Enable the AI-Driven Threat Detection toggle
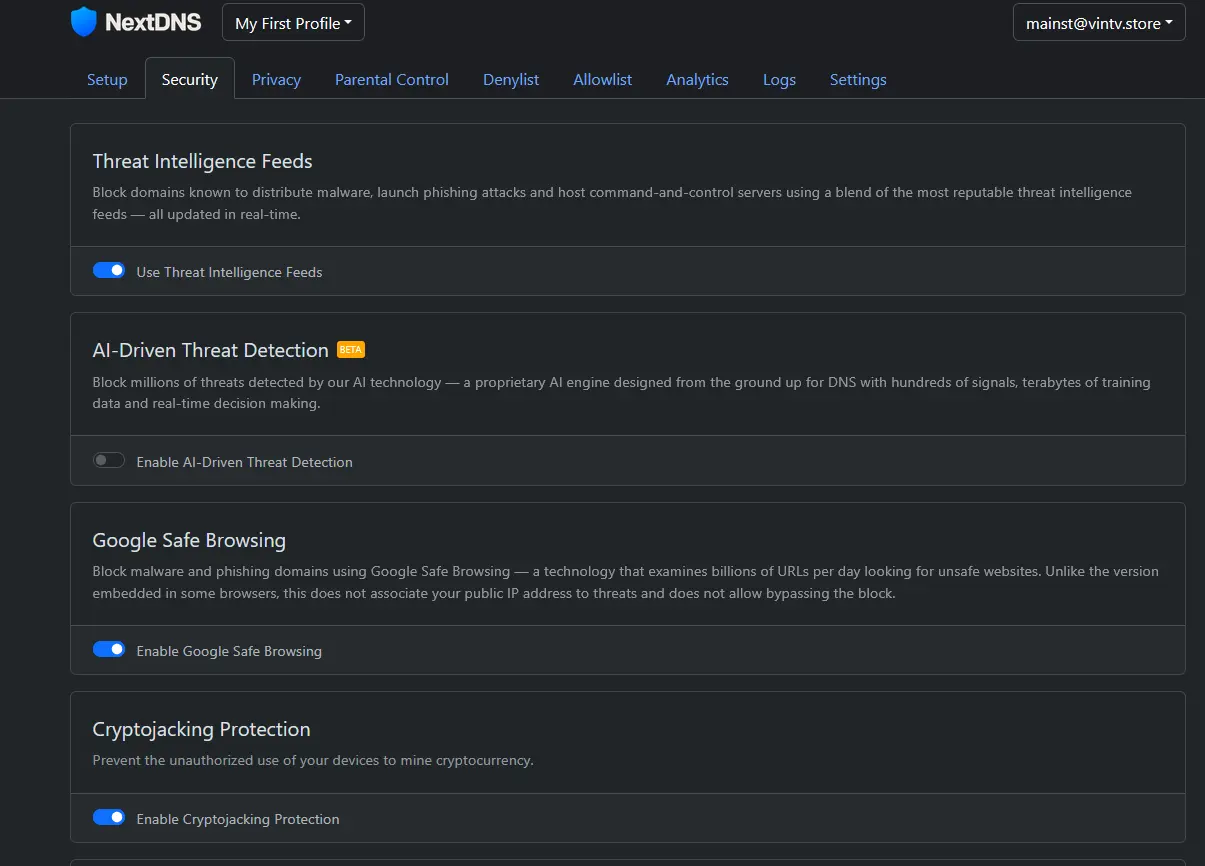 109,461
